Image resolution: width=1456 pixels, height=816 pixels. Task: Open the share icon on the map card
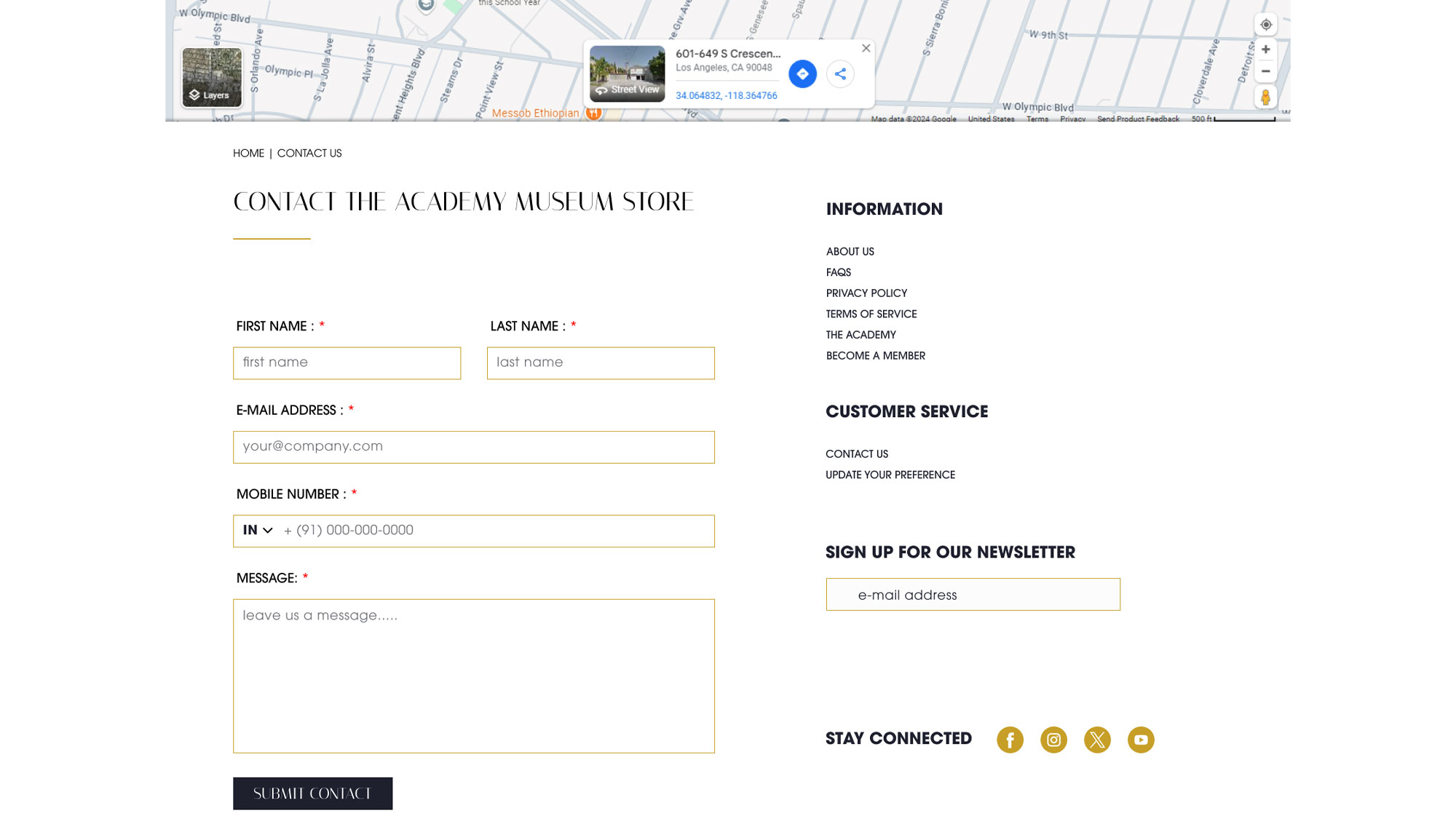tap(840, 74)
